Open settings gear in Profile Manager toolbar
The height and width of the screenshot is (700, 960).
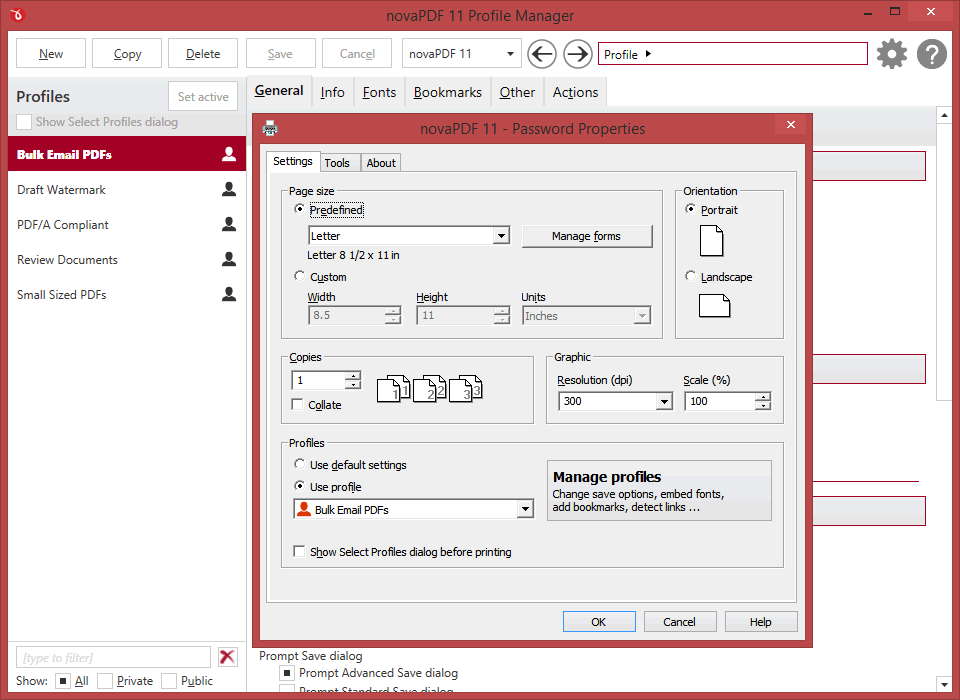click(891, 54)
